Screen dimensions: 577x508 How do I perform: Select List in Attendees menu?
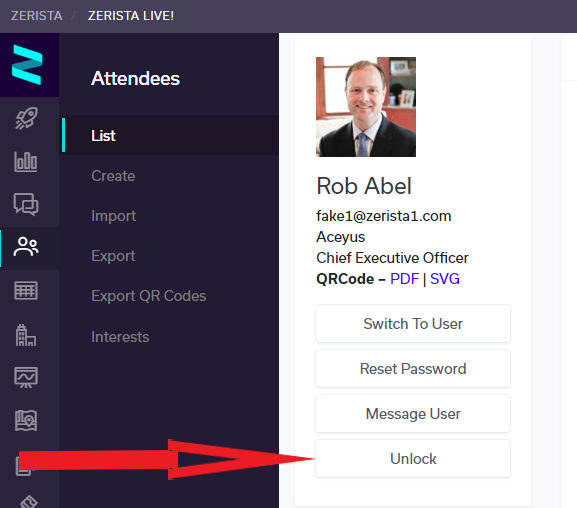pyautogui.click(x=103, y=135)
